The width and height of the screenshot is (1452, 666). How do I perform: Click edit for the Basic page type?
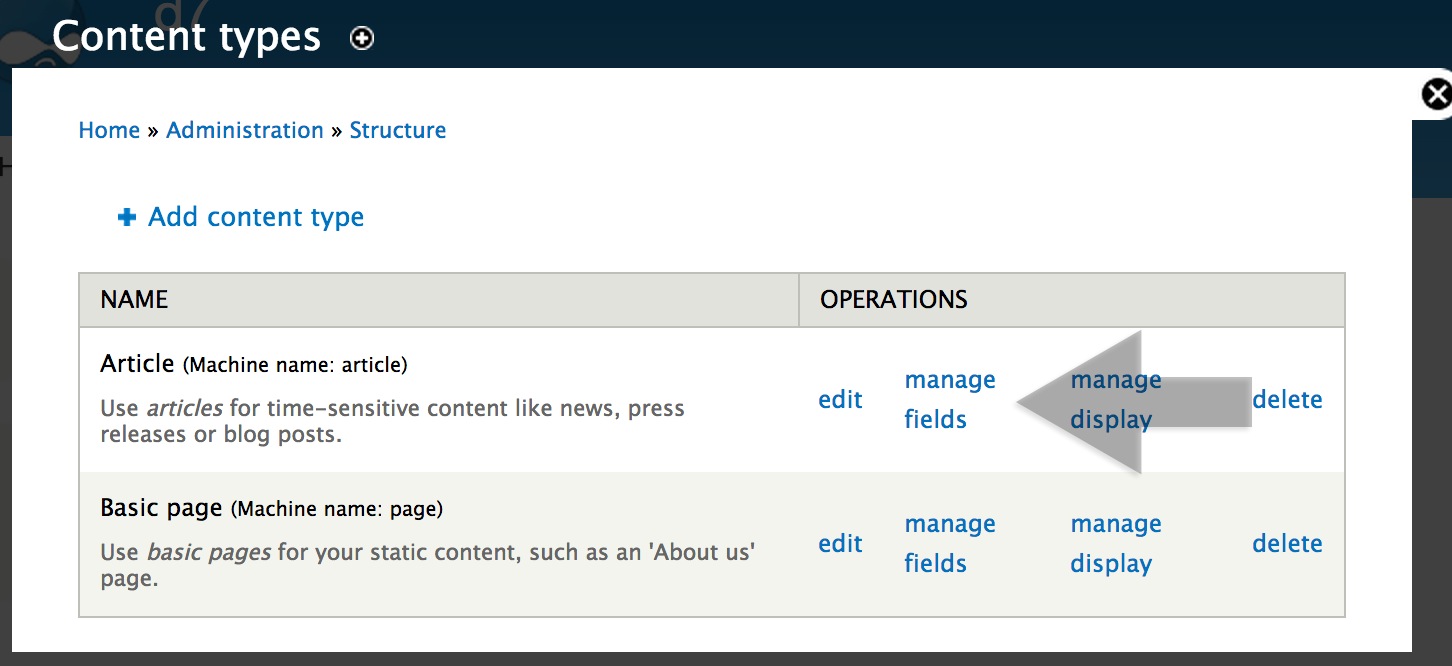840,544
